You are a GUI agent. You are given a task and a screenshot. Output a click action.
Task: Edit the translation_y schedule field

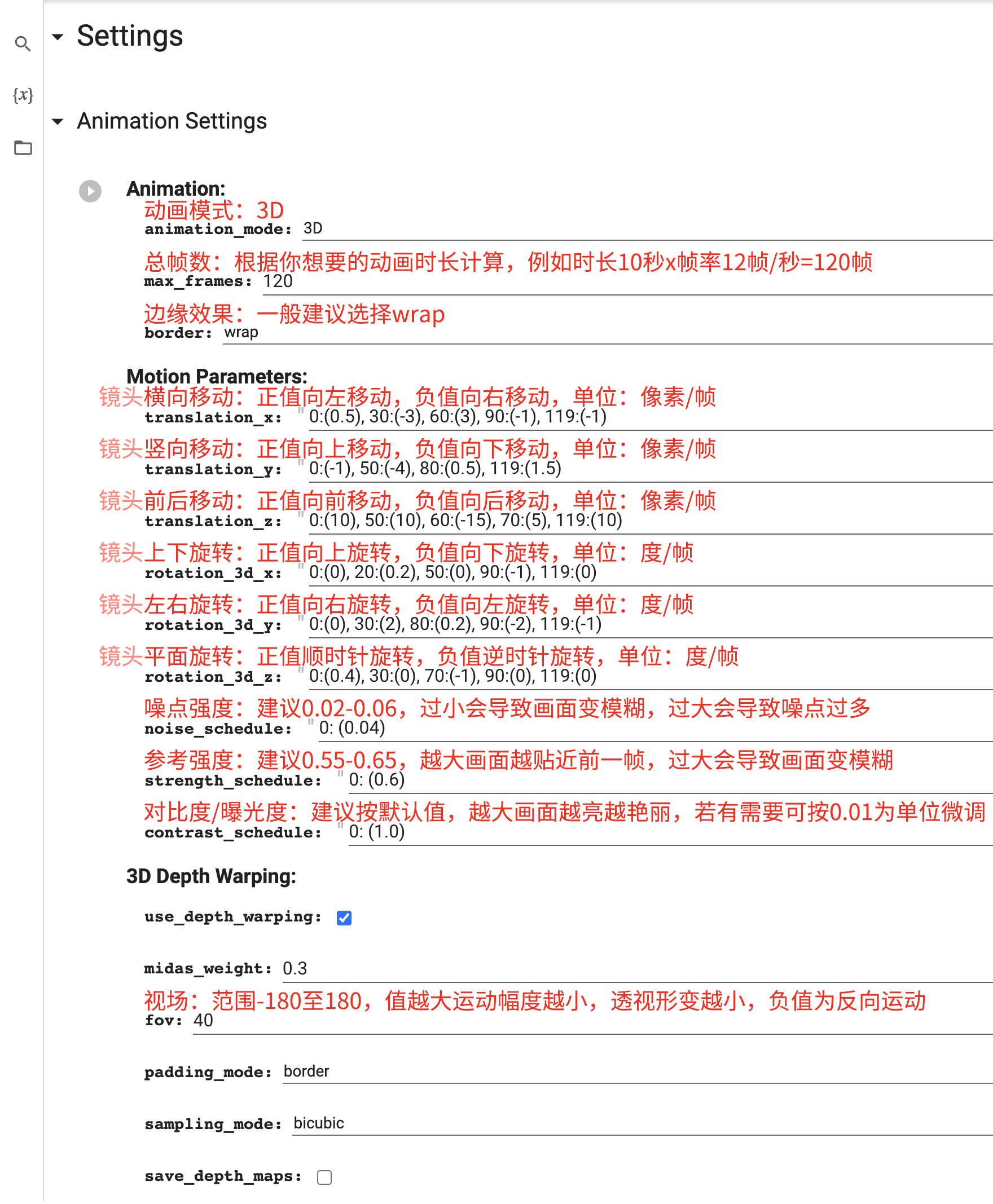651,469
